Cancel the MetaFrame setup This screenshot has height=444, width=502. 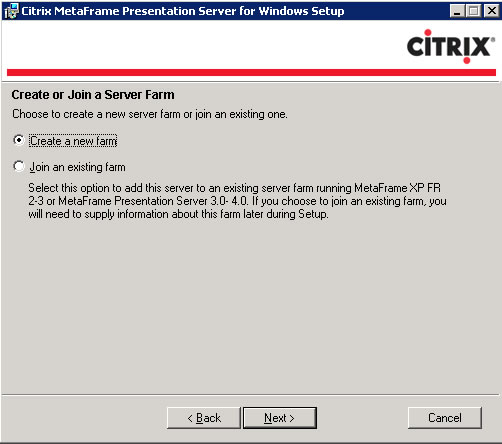pyautogui.click(x=445, y=418)
